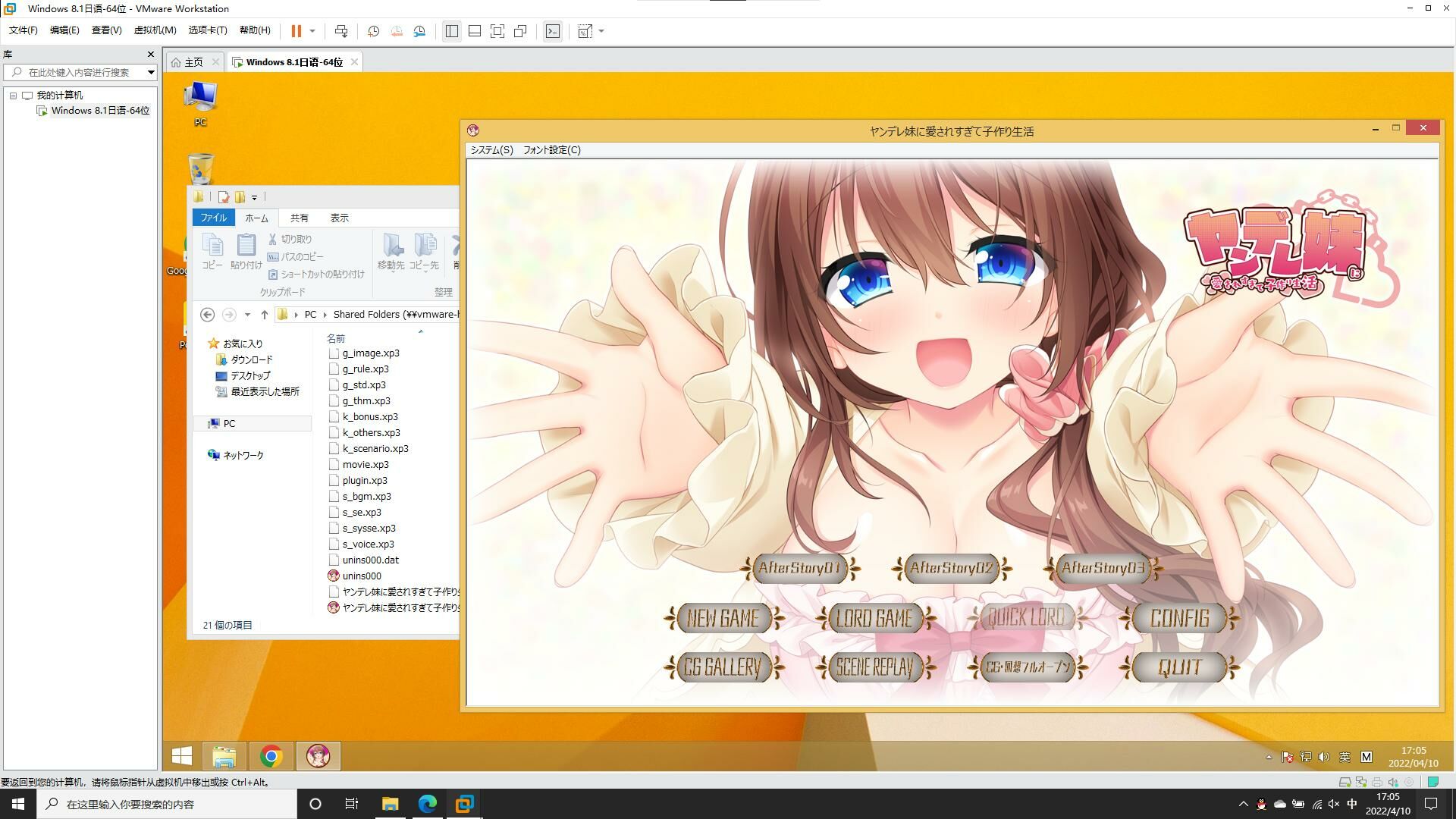1456x819 pixels.
Task: Open the library search box dropdown arrow
Action: 151,73
